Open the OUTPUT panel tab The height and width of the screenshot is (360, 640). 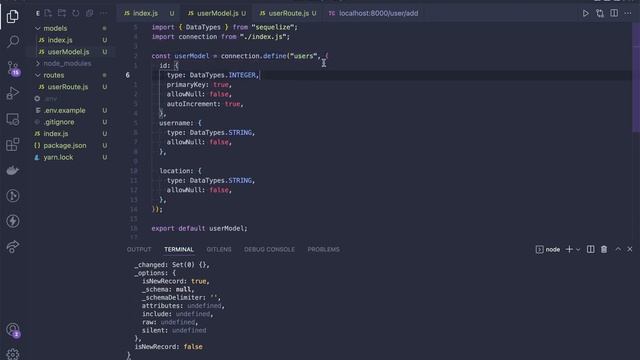[139, 249]
